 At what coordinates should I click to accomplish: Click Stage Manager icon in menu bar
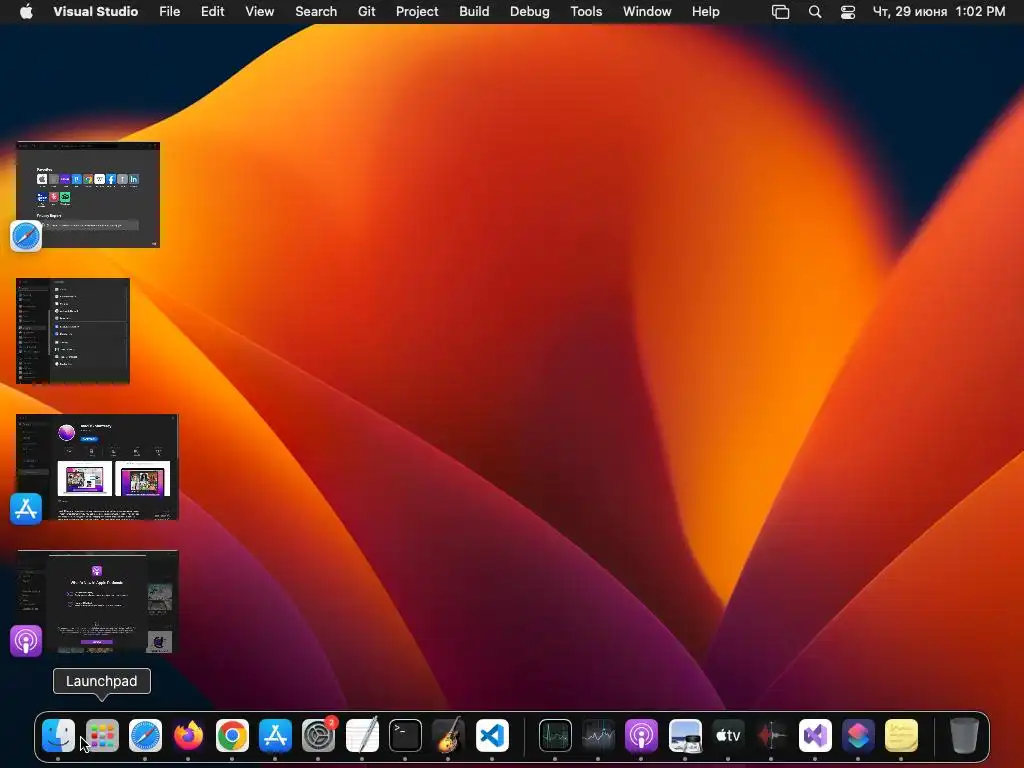coord(780,12)
